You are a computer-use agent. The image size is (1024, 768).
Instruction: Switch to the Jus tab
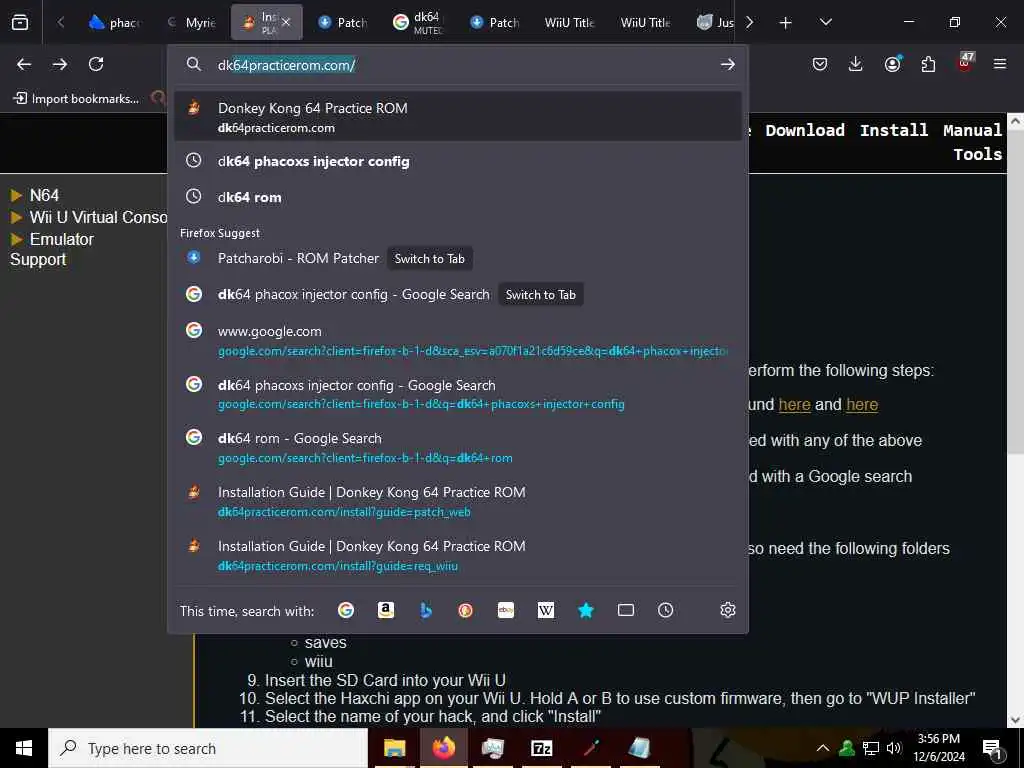(714, 22)
